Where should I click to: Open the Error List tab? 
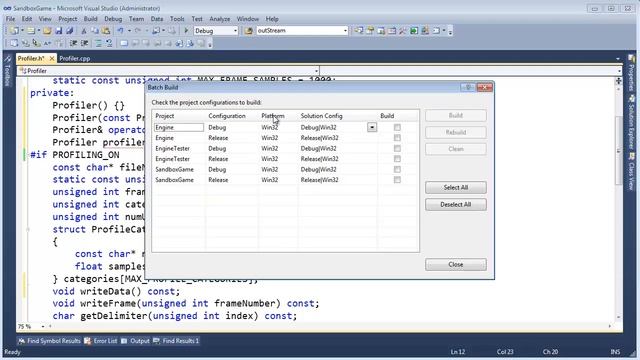101,341
